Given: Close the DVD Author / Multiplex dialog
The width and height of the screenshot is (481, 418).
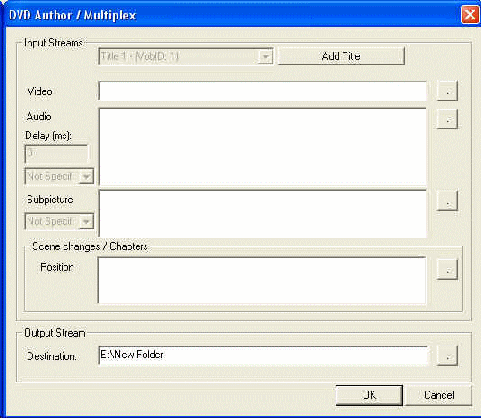Looking at the screenshot, I should (x=470, y=15).
